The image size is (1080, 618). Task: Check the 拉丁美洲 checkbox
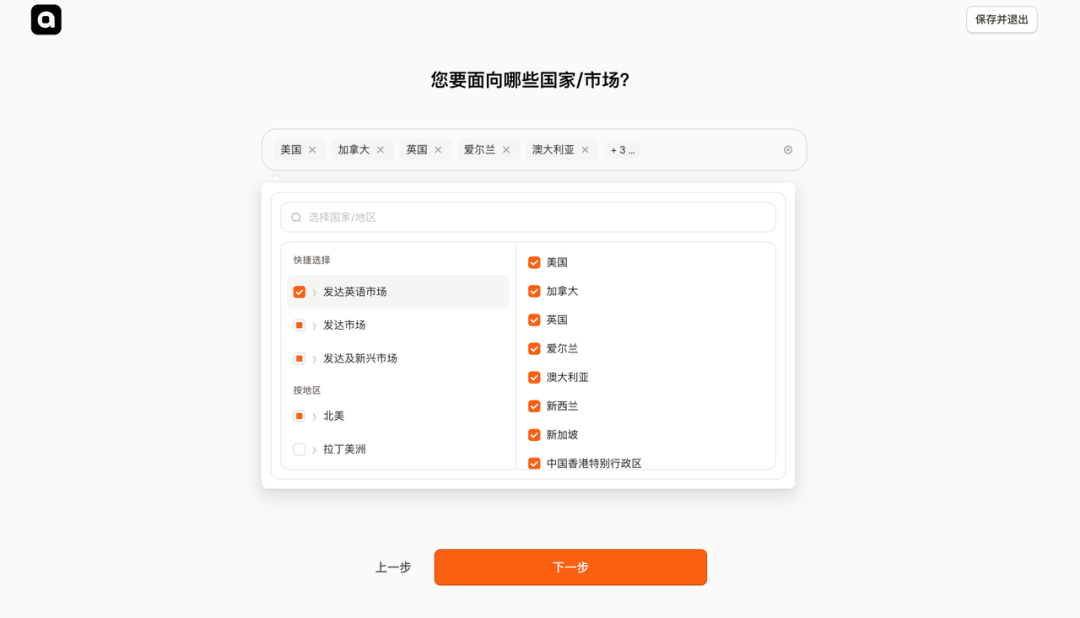299,449
